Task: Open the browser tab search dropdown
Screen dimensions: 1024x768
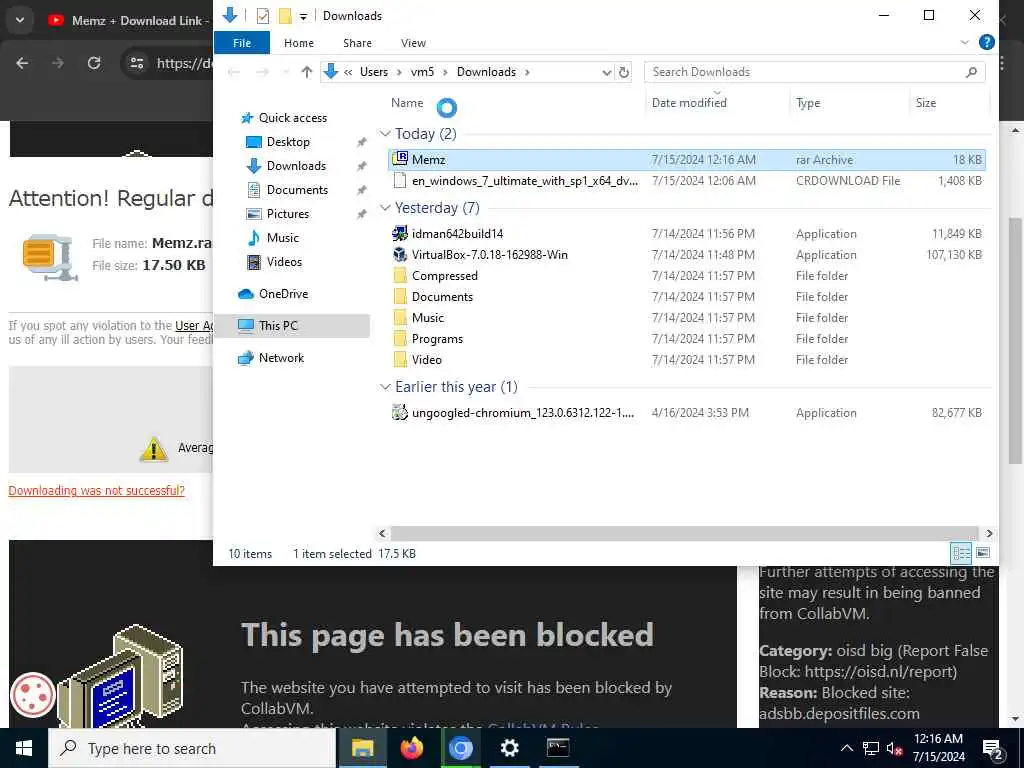Action: (x=20, y=20)
